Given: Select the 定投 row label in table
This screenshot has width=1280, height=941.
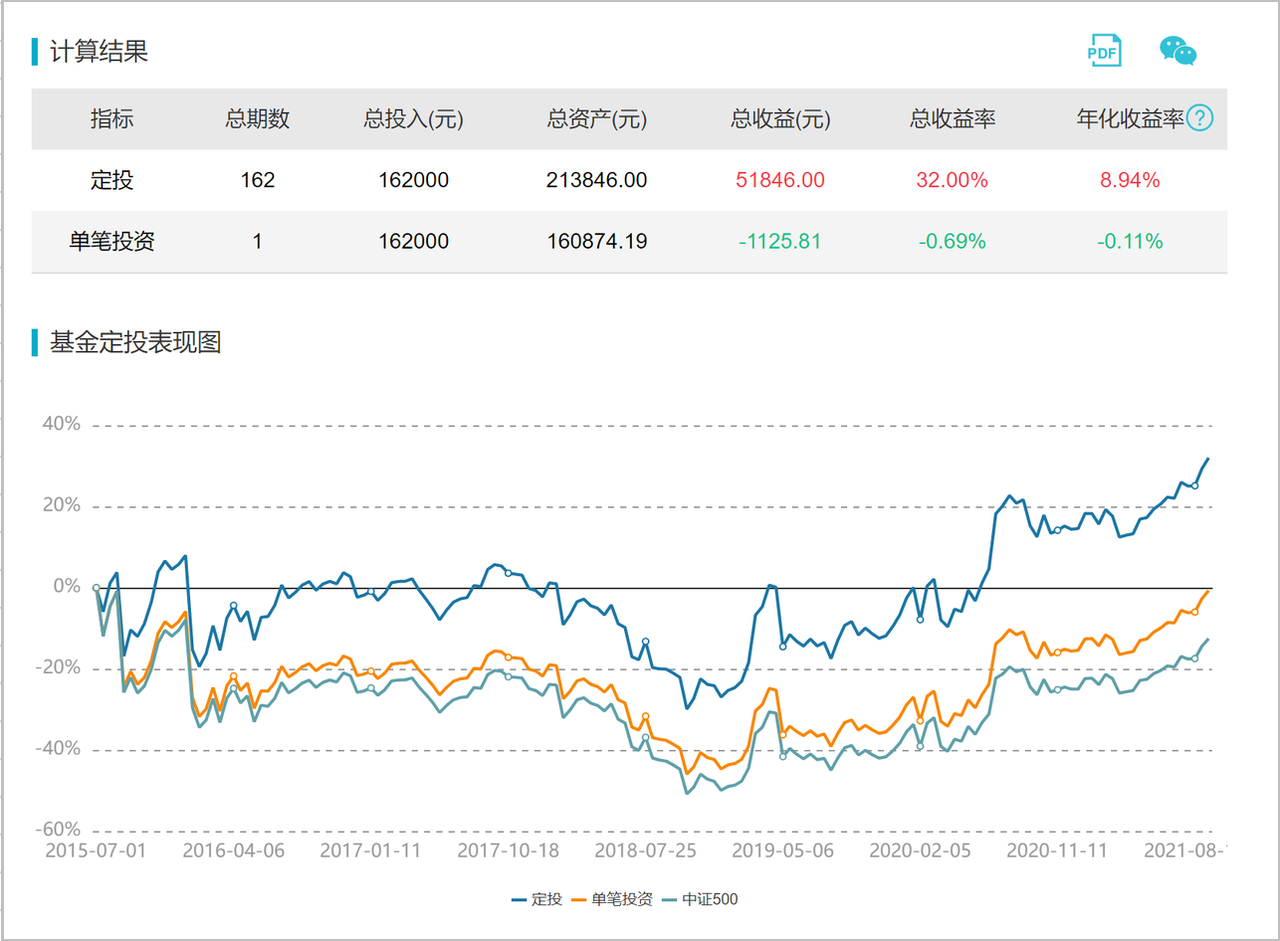Looking at the screenshot, I should click(x=112, y=180).
